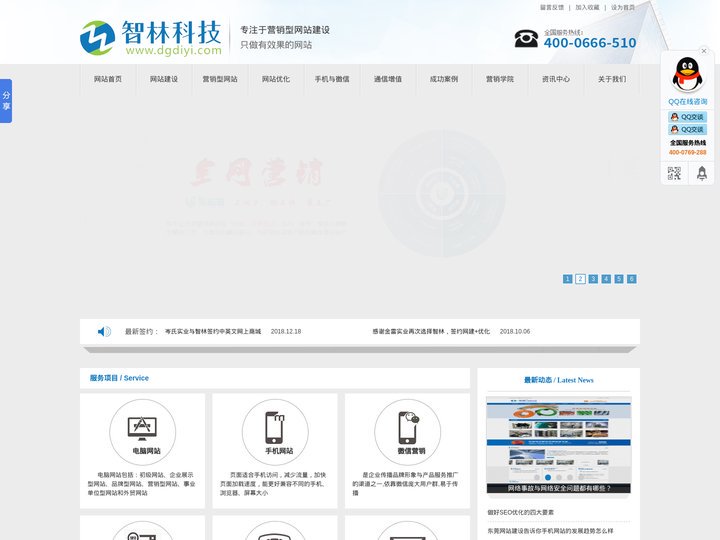Click the bell notification icon in sidebar
This screenshot has width=720, height=540.
click(x=702, y=173)
